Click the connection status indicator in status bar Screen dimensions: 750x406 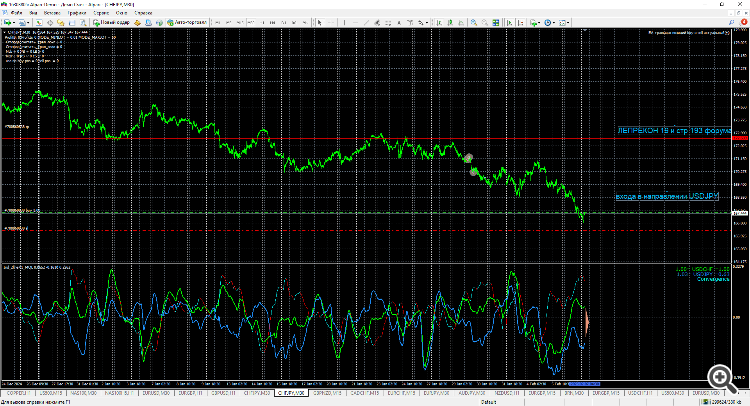pyautogui.click(x=724, y=402)
